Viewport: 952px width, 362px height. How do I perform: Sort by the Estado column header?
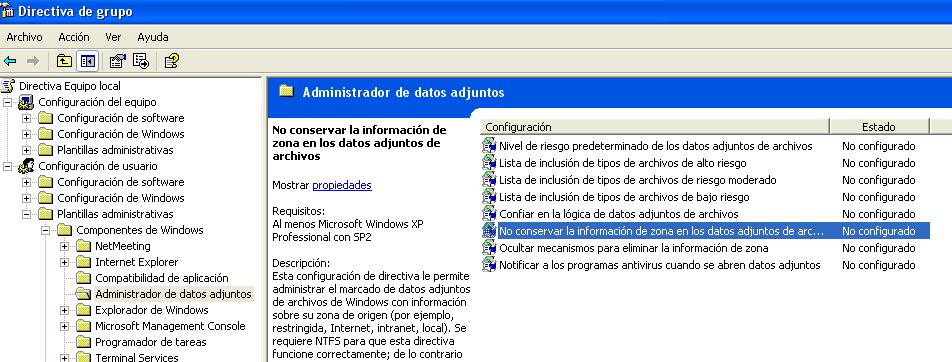pos(879,127)
